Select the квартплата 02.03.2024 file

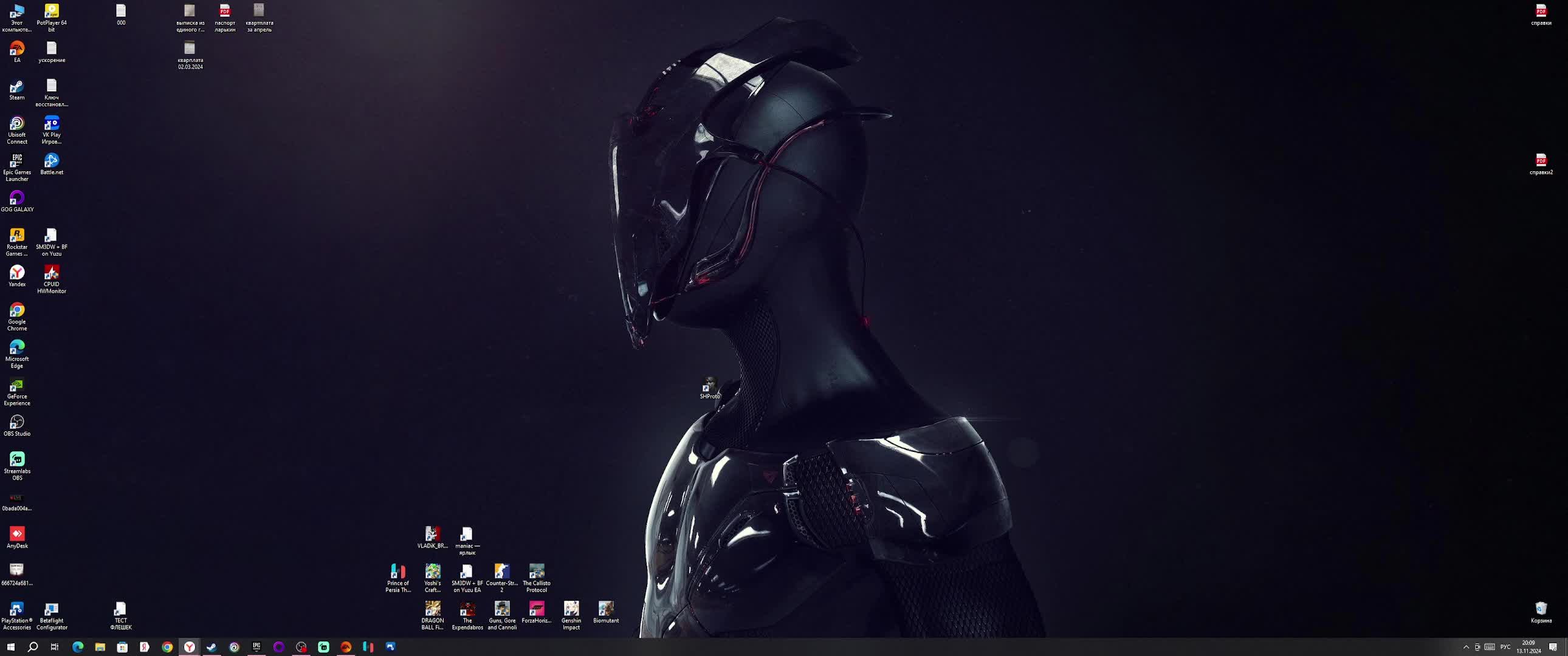(x=190, y=55)
